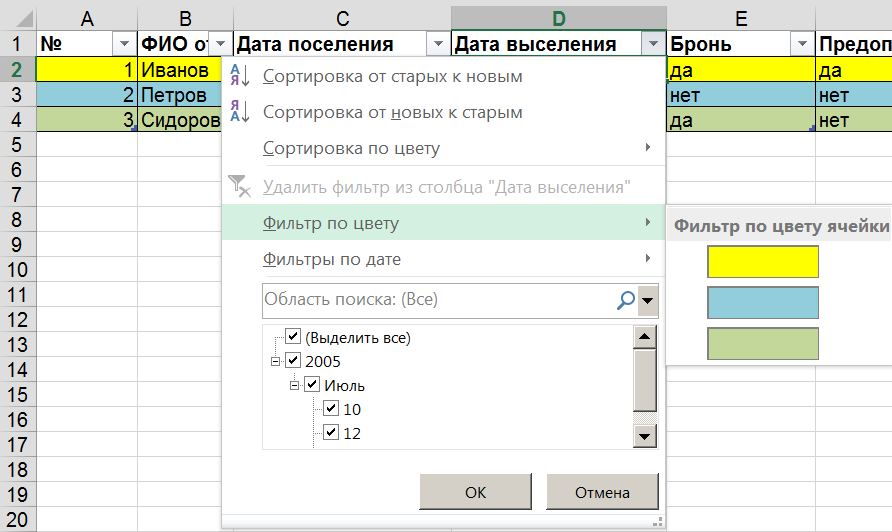Select column A header

87,19
